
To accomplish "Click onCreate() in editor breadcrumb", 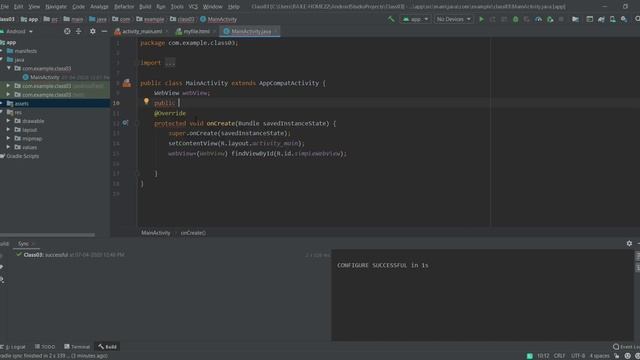I will [x=193, y=233].
